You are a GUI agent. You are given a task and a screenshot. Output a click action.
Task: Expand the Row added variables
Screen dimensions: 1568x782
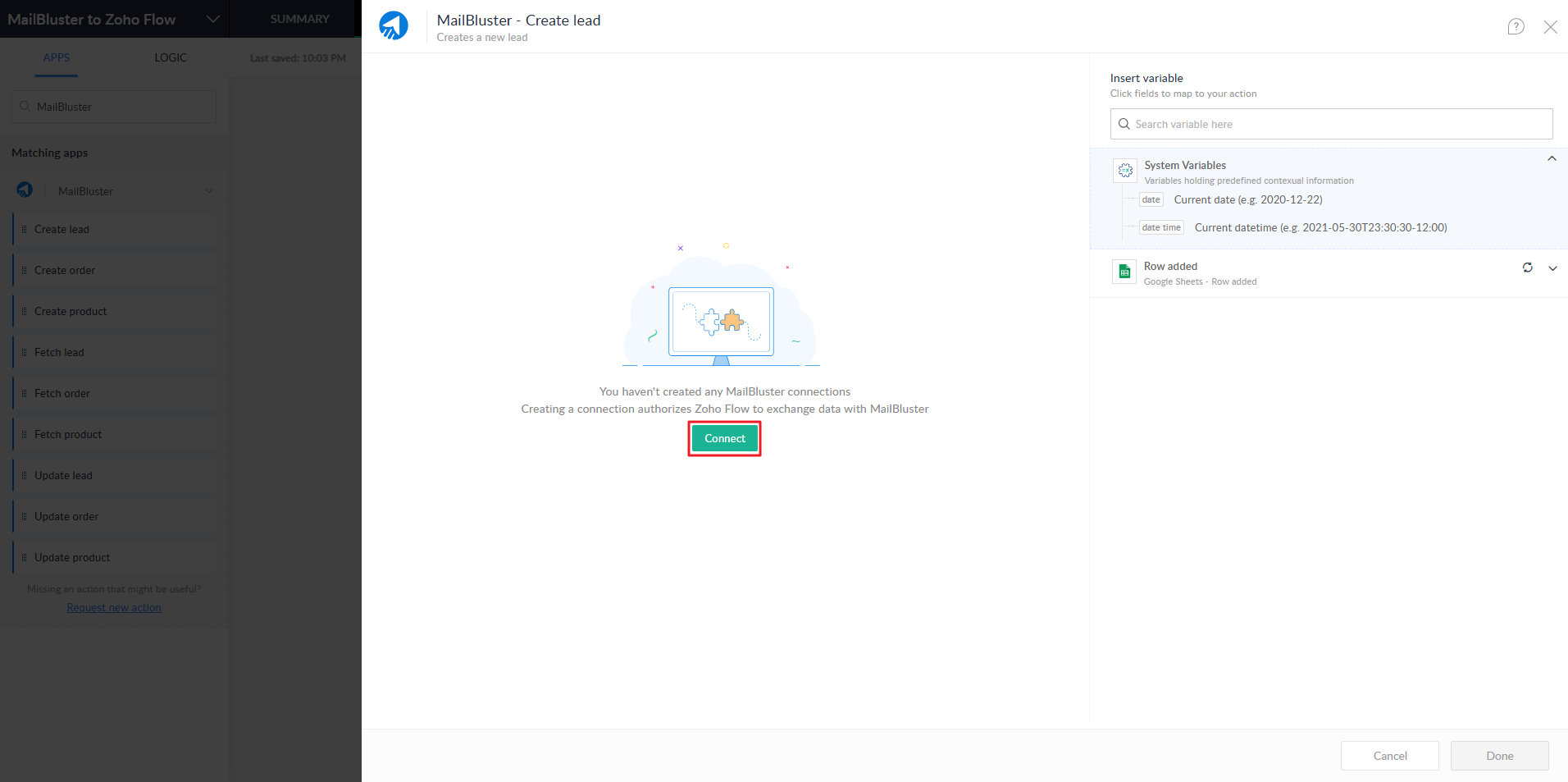[1552, 268]
